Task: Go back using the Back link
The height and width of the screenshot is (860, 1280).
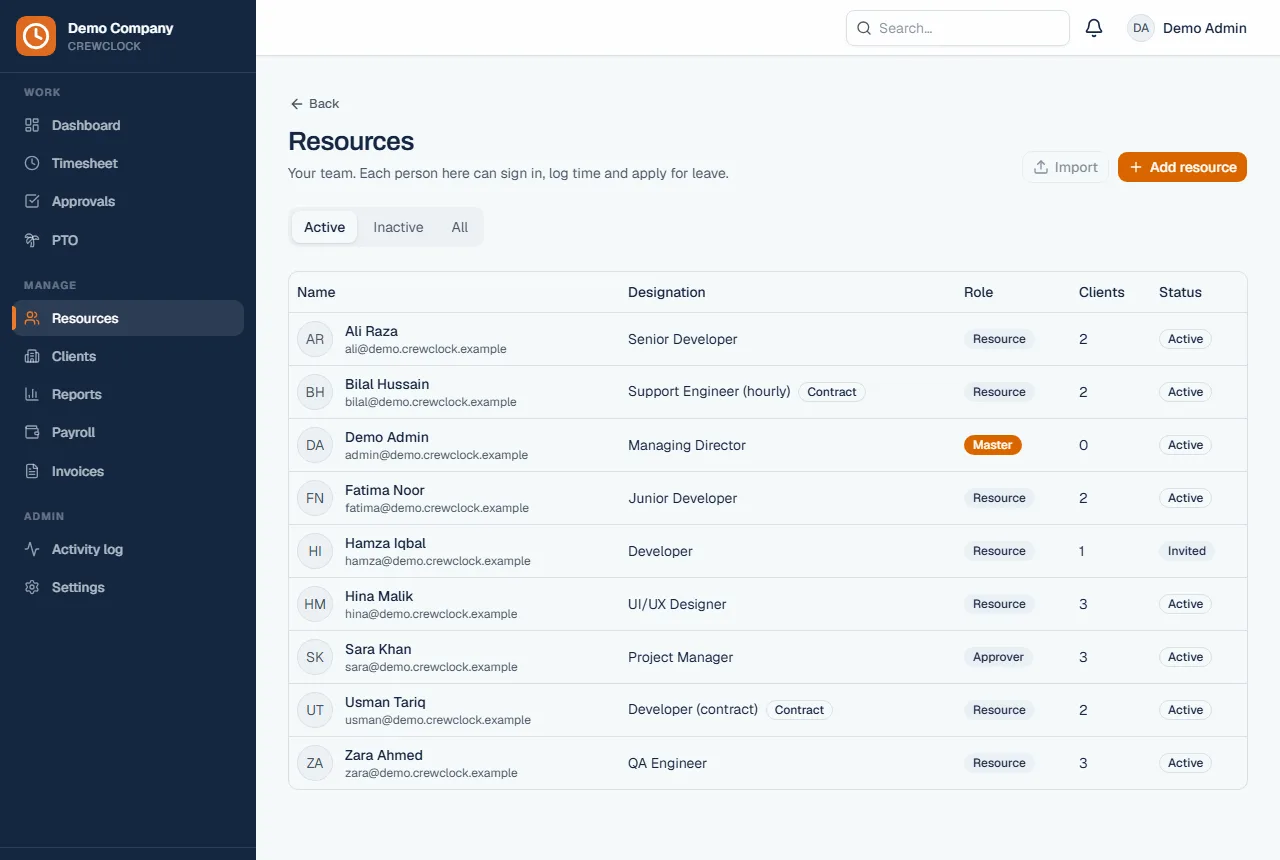Action: (x=314, y=104)
